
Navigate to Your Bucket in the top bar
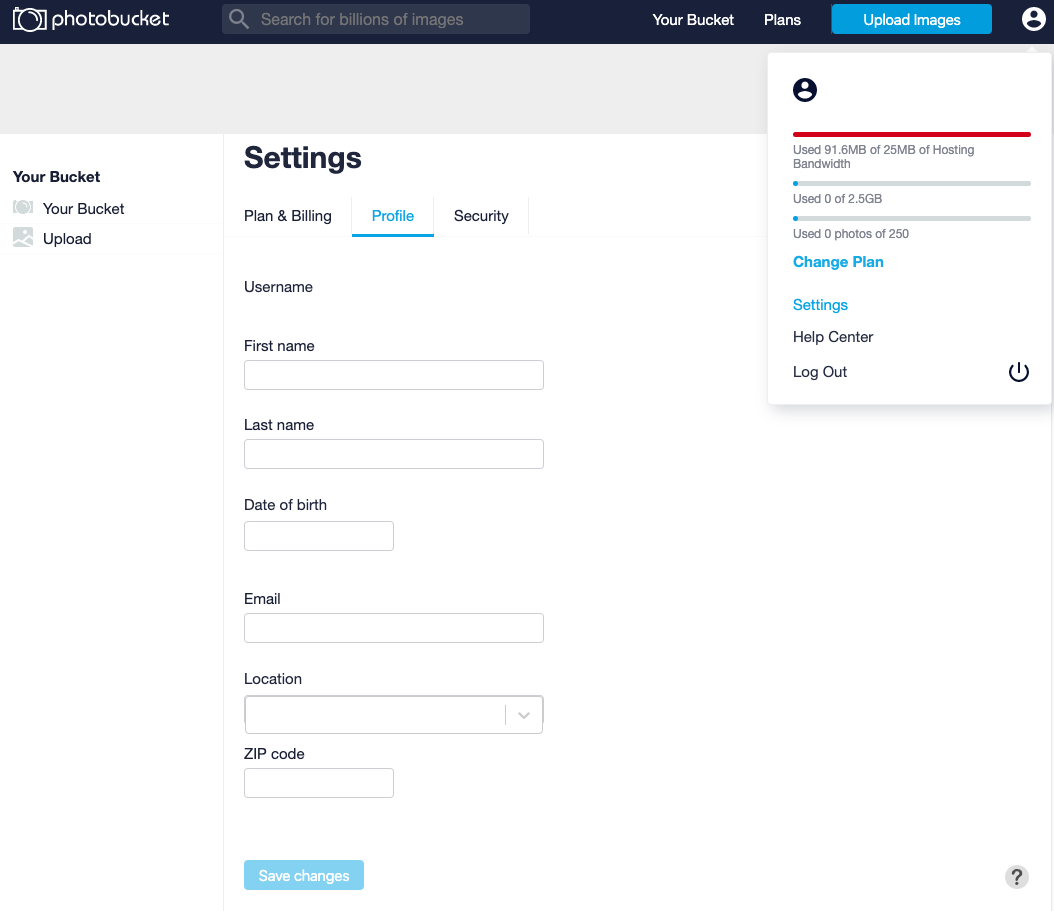tap(693, 19)
